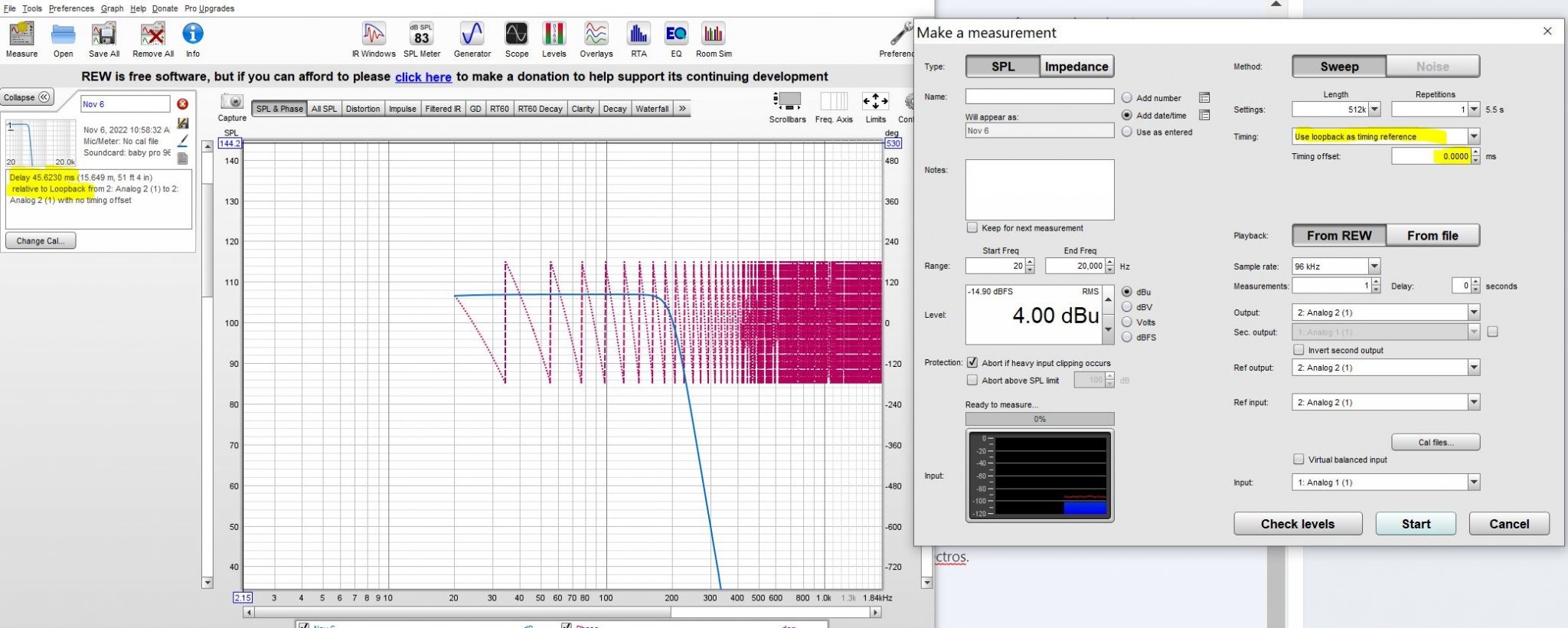The height and width of the screenshot is (628, 1568).
Task: Show more graph tabs chevron
Action: pos(682,109)
